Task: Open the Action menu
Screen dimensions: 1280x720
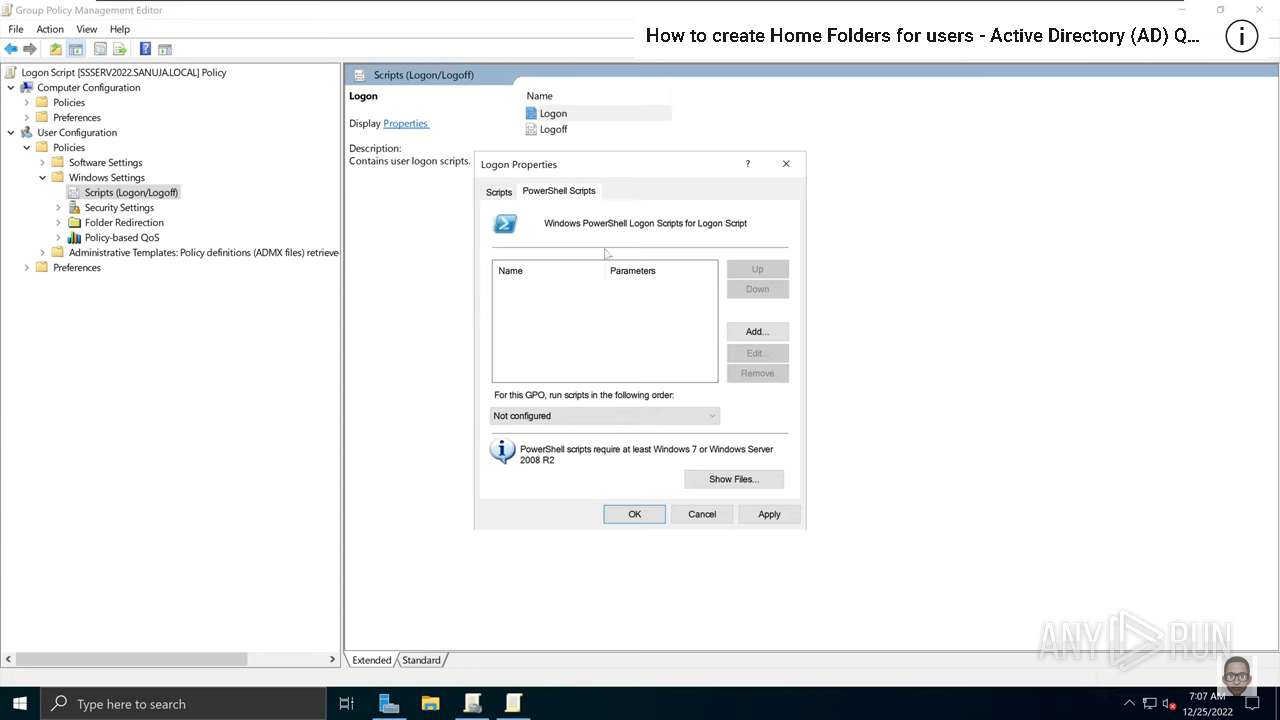Action: tap(50, 29)
